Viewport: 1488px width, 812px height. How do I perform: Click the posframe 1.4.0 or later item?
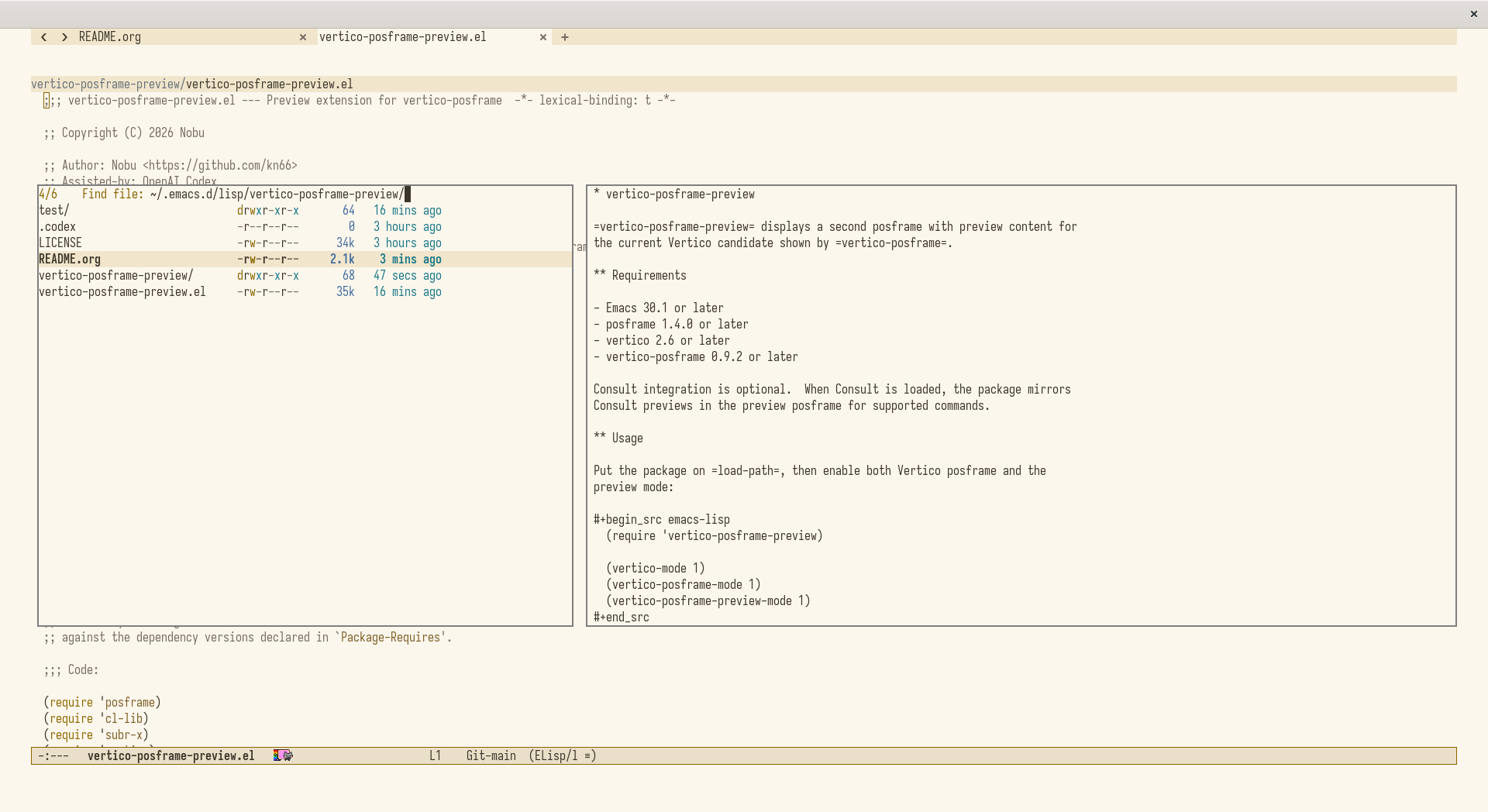click(x=671, y=325)
